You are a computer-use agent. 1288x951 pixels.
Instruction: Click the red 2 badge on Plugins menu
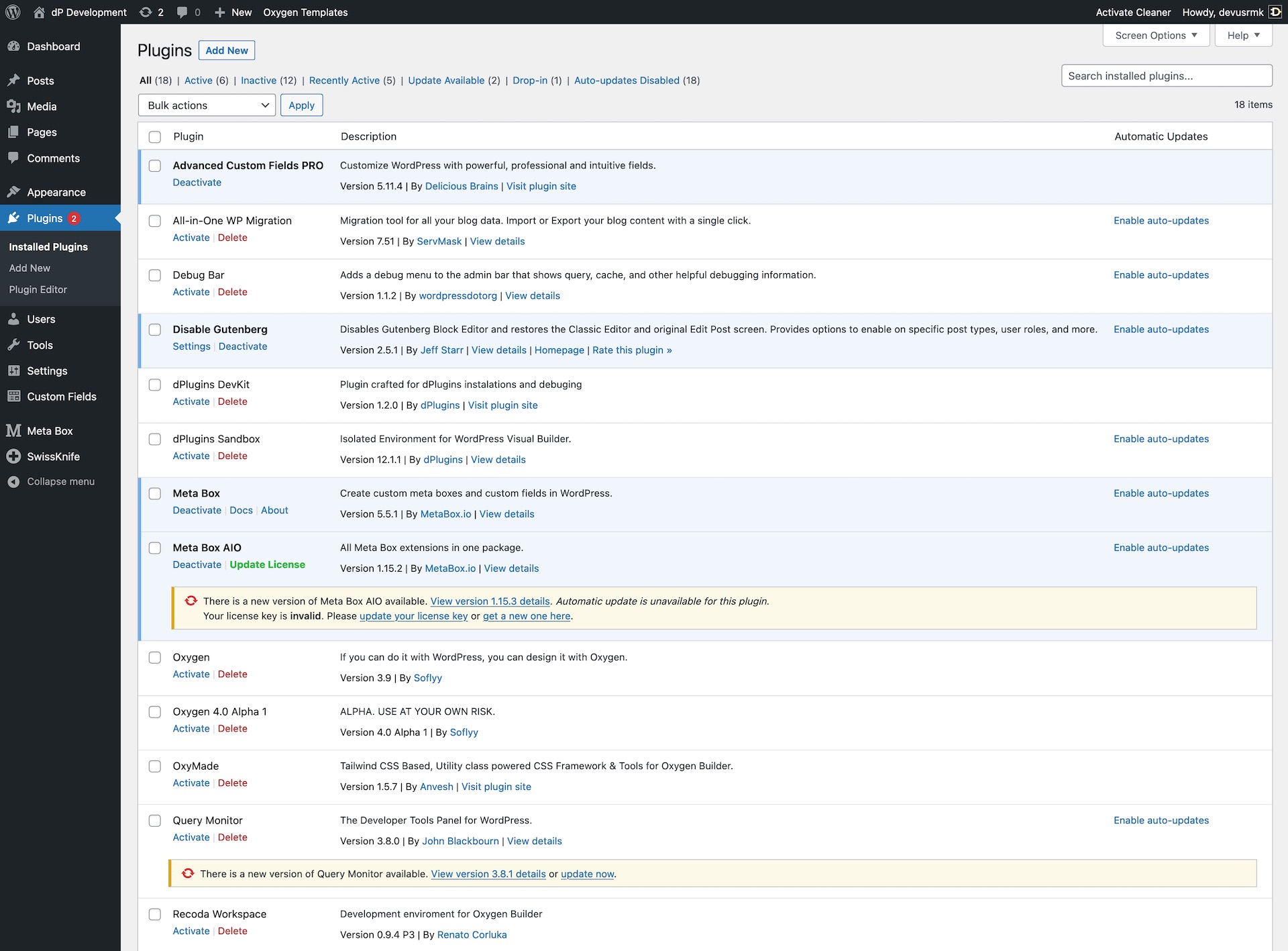click(x=74, y=218)
